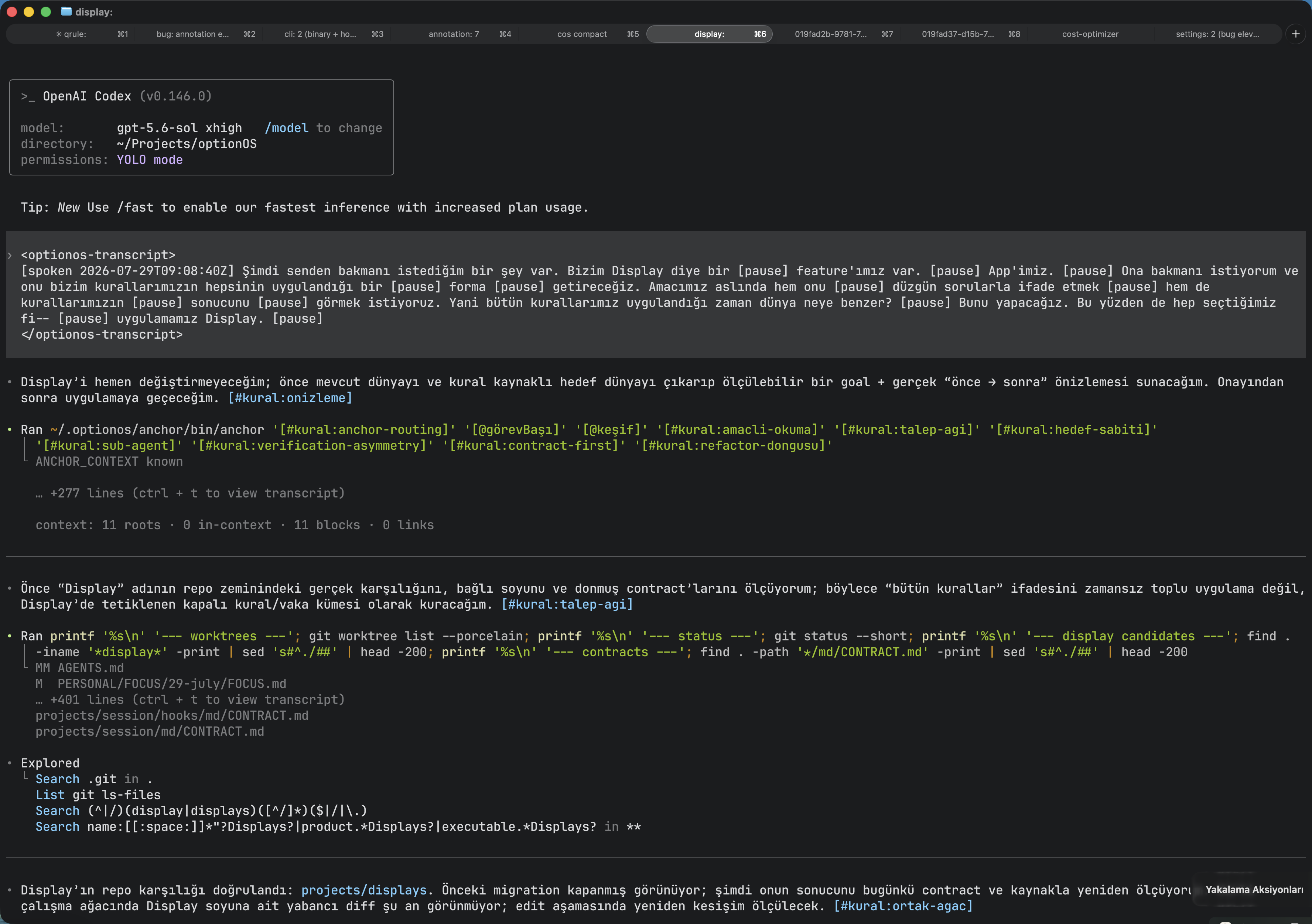This screenshot has height=924, width=1312.
Task: Click the 'YOLO mode' permissions value
Action: coord(150,160)
